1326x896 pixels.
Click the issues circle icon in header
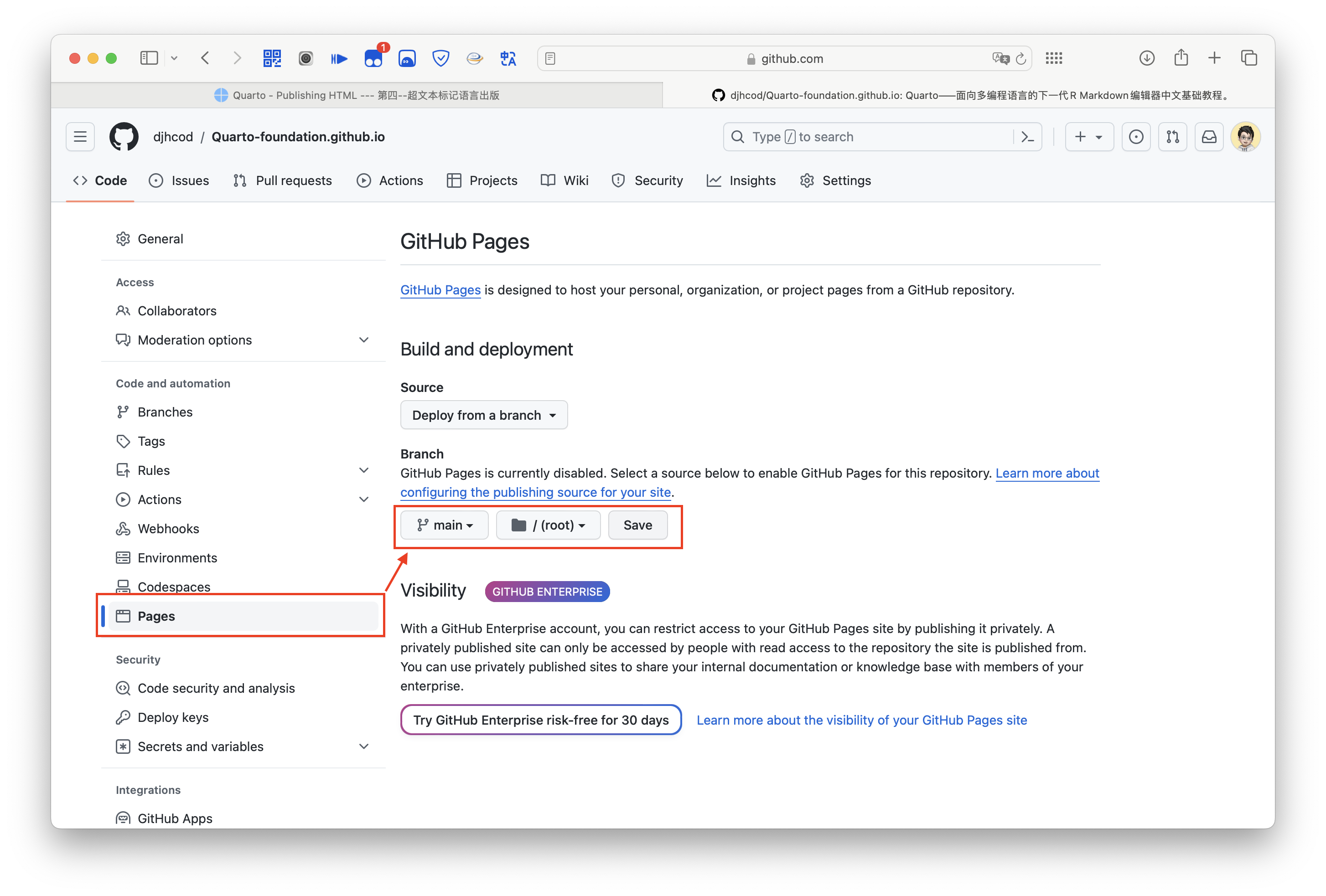1136,137
